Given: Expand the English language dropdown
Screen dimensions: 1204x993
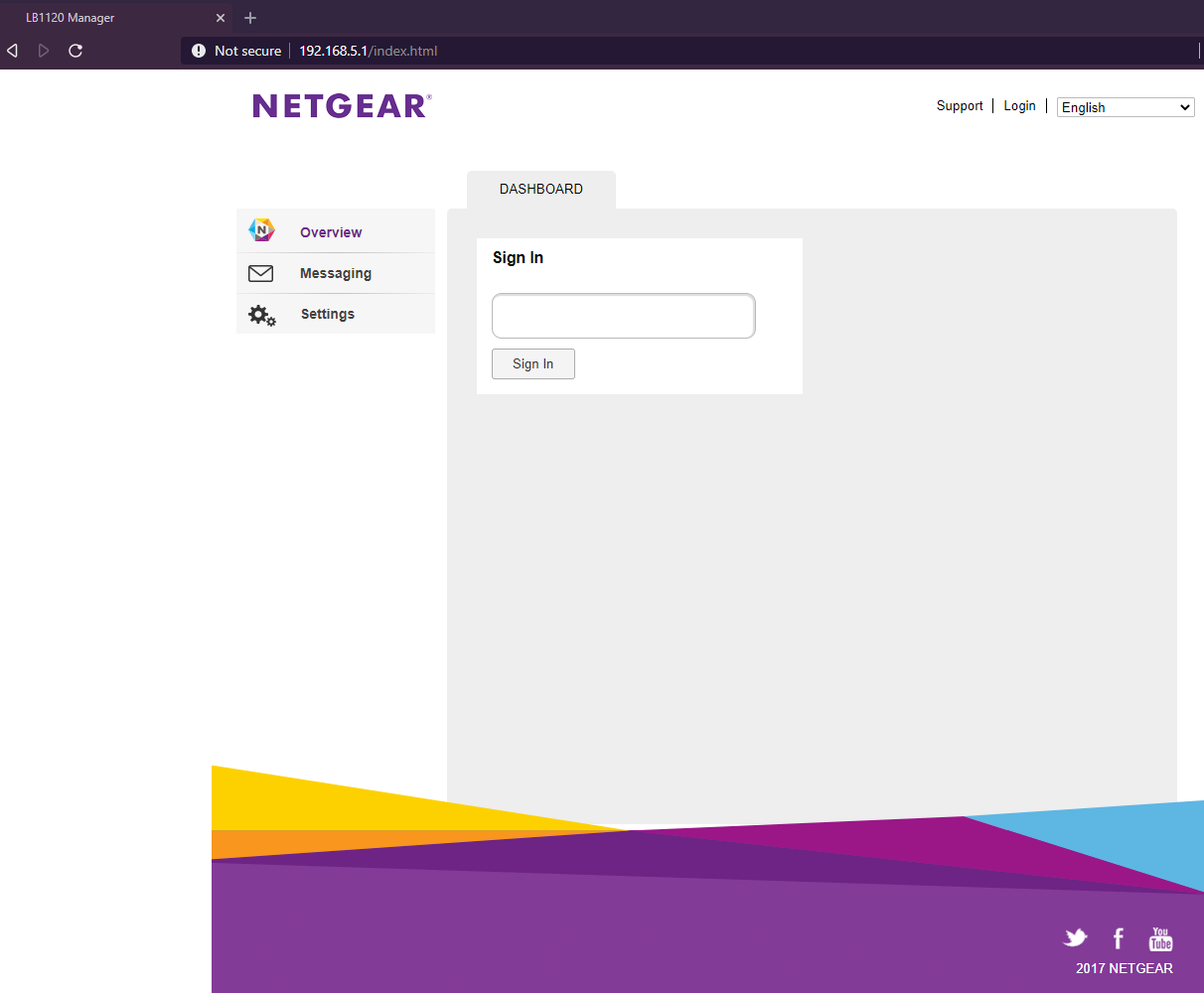Looking at the screenshot, I should coord(1126,107).
